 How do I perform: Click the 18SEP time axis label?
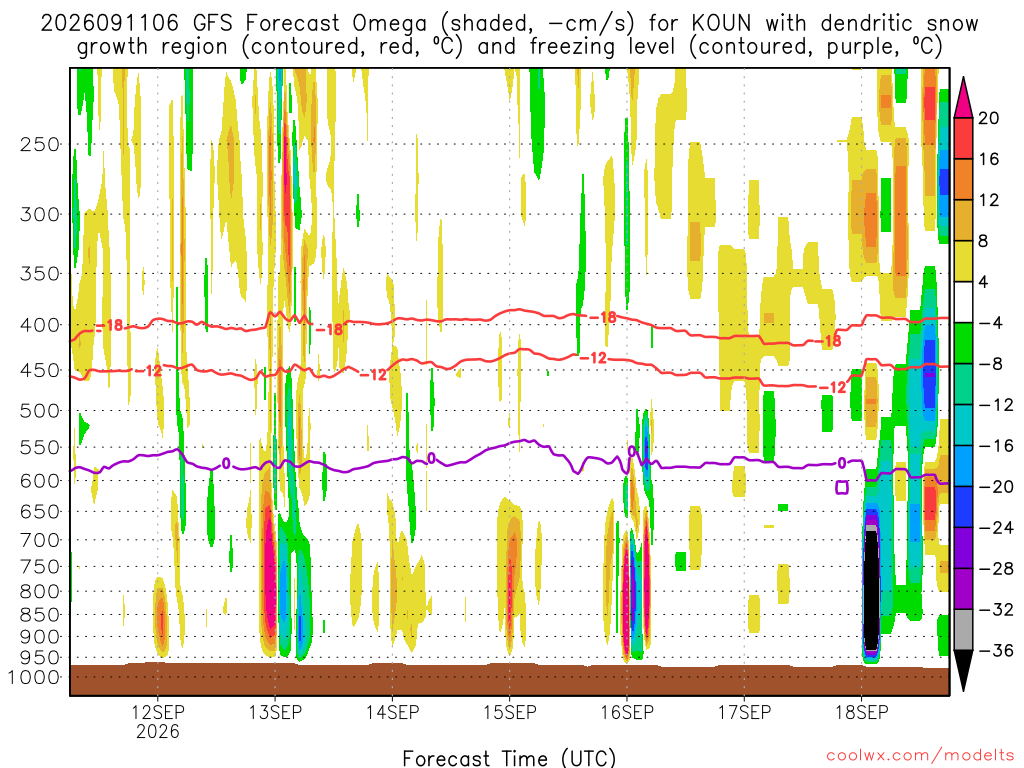pyautogui.click(x=861, y=712)
